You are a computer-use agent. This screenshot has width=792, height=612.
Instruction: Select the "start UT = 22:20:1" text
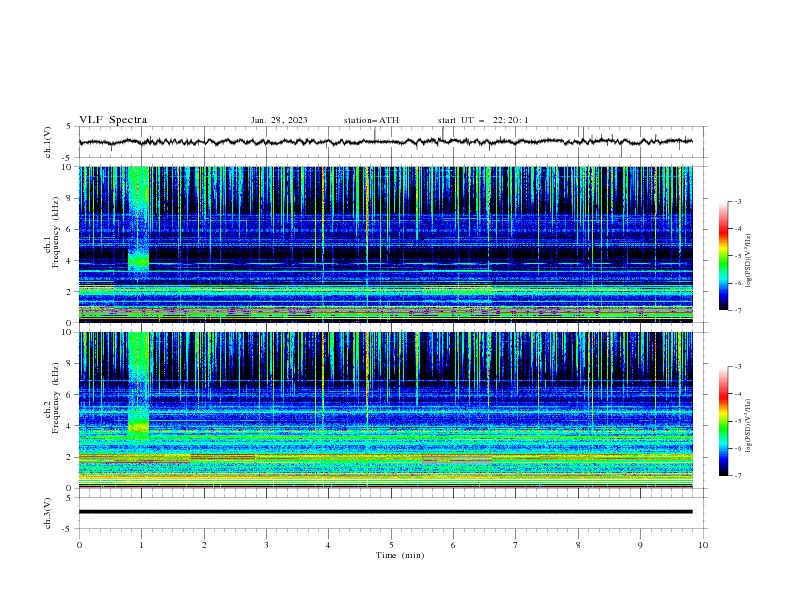point(483,120)
